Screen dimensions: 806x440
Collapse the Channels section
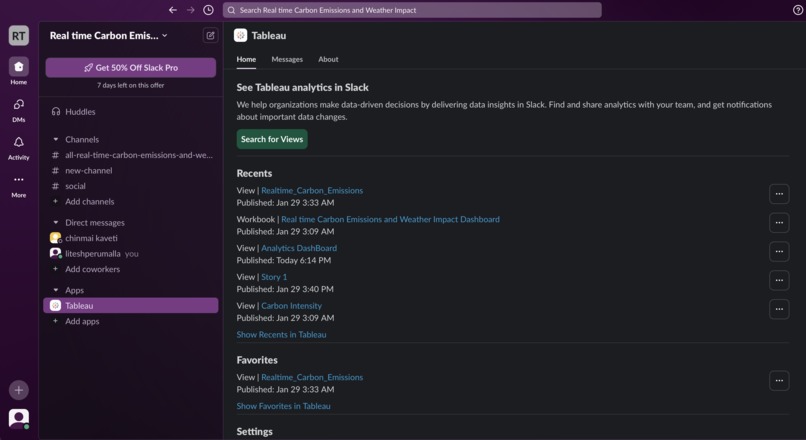56,139
